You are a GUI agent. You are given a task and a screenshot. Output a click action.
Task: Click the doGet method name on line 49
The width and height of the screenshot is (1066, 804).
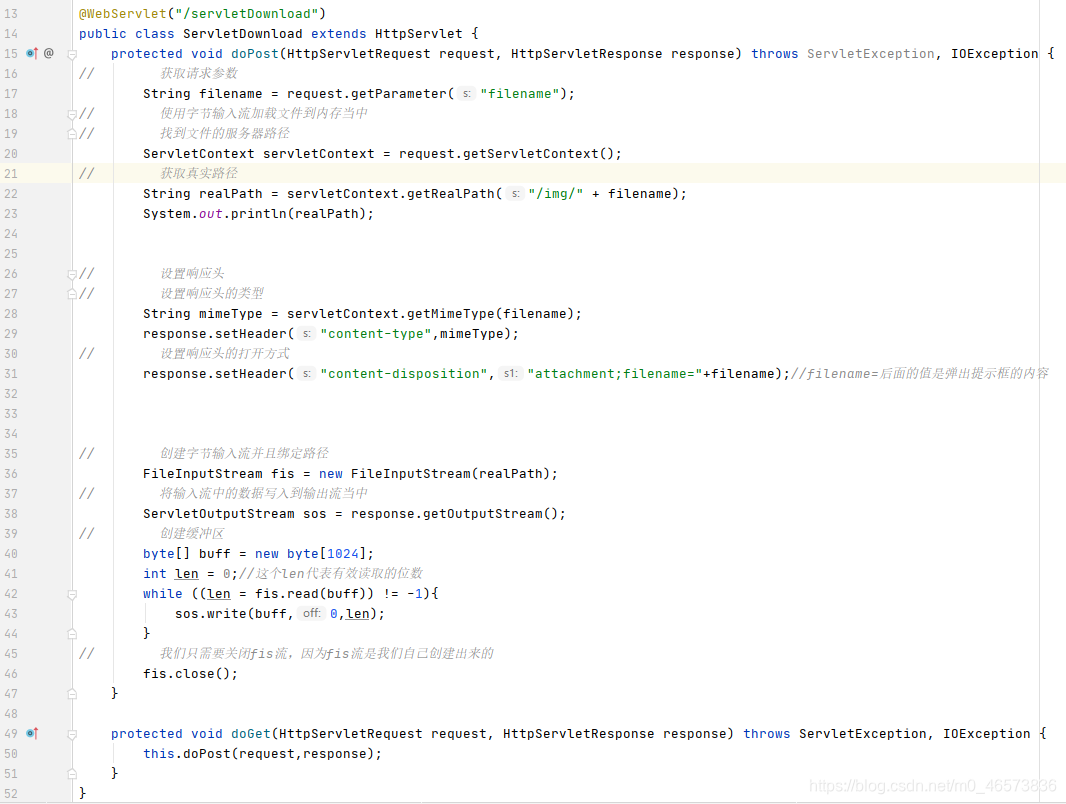pos(251,734)
